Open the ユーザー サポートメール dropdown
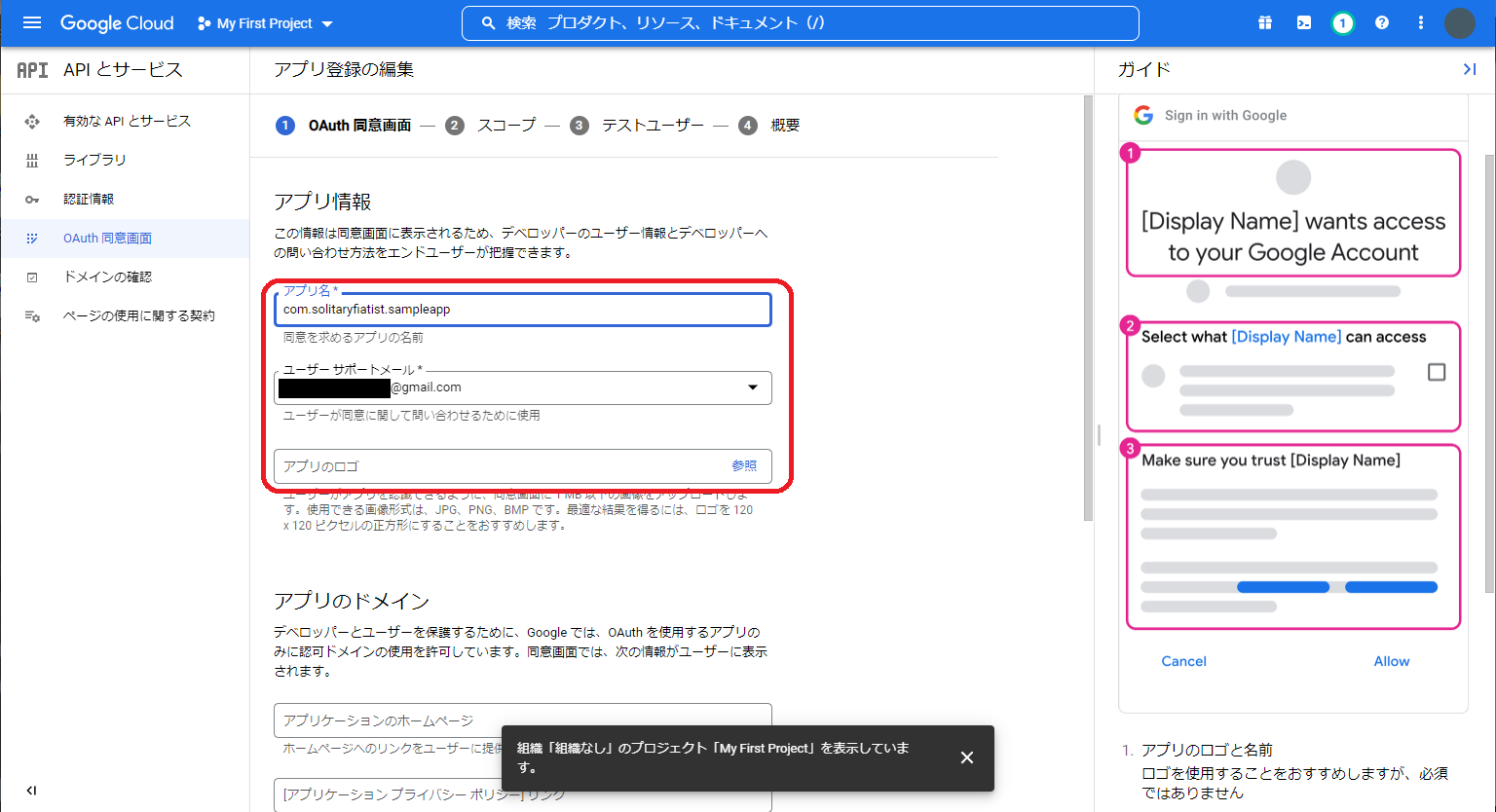 click(x=523, y=388)
